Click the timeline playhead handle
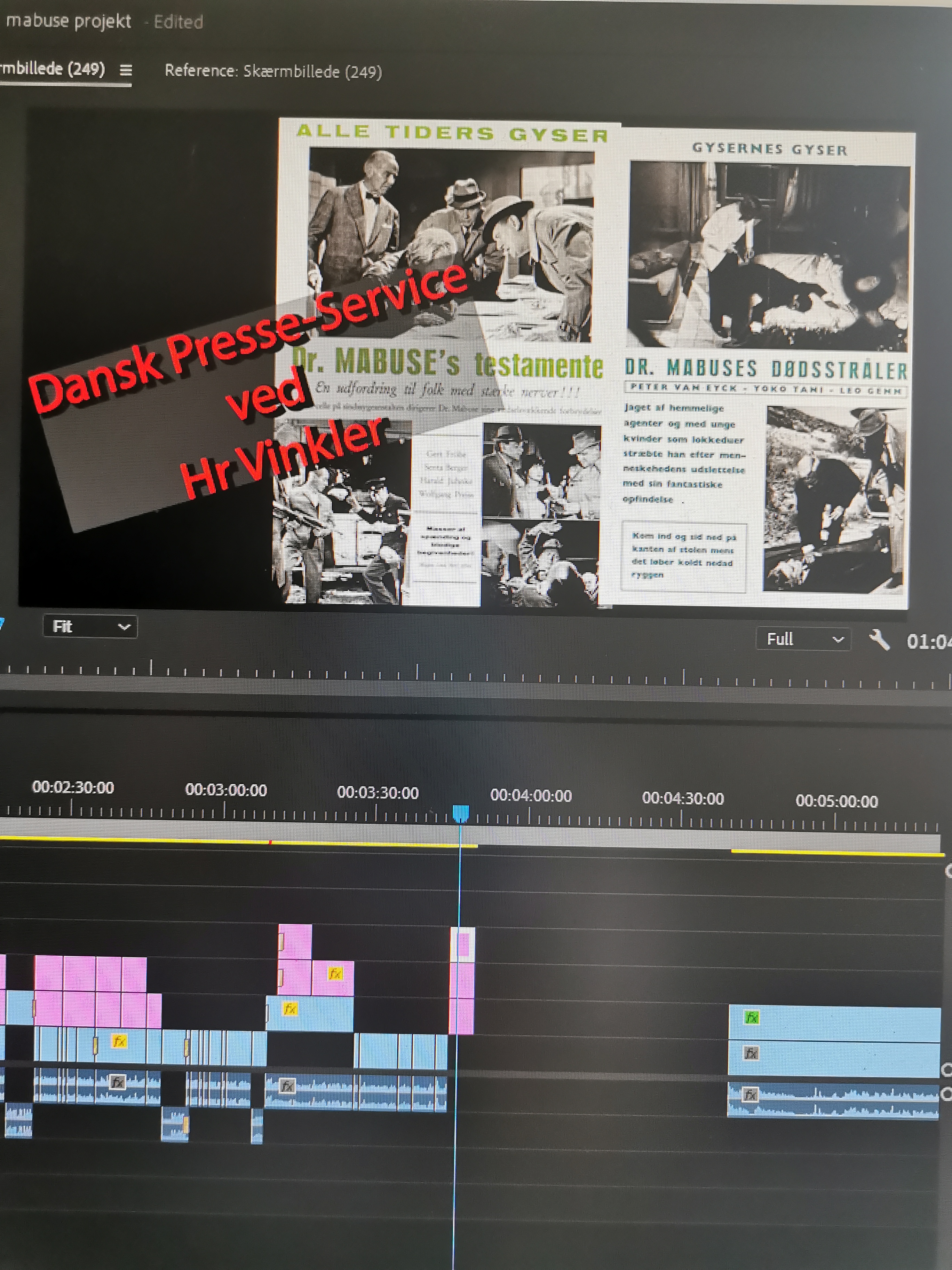Viewport: 952px width, 1270px height. [x=461, y=813]
